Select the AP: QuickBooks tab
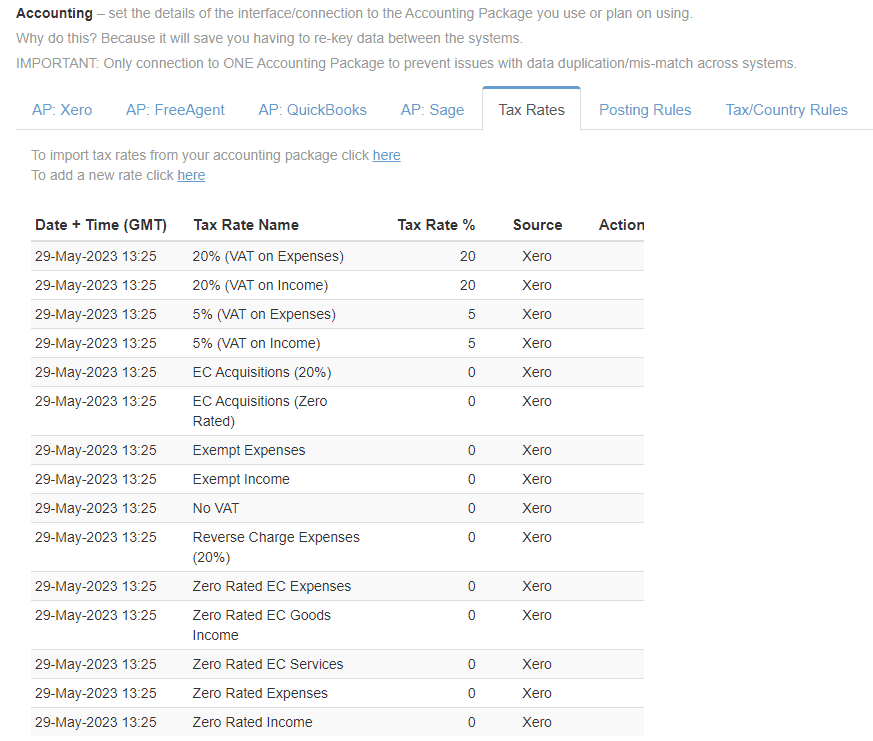 [x=312, y=110]
